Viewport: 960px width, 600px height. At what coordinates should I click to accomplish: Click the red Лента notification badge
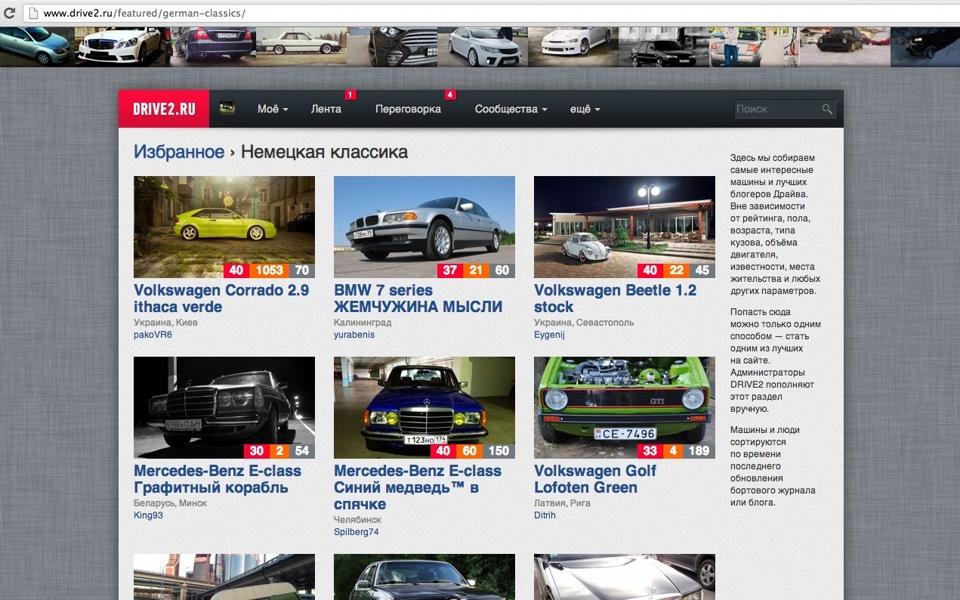pos(350,95)
